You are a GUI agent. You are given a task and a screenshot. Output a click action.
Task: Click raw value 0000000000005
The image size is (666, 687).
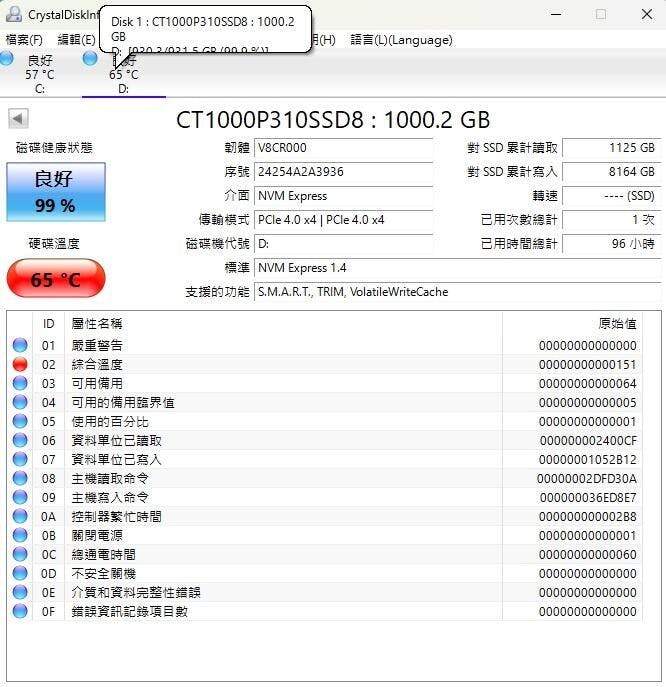[588, 402]
